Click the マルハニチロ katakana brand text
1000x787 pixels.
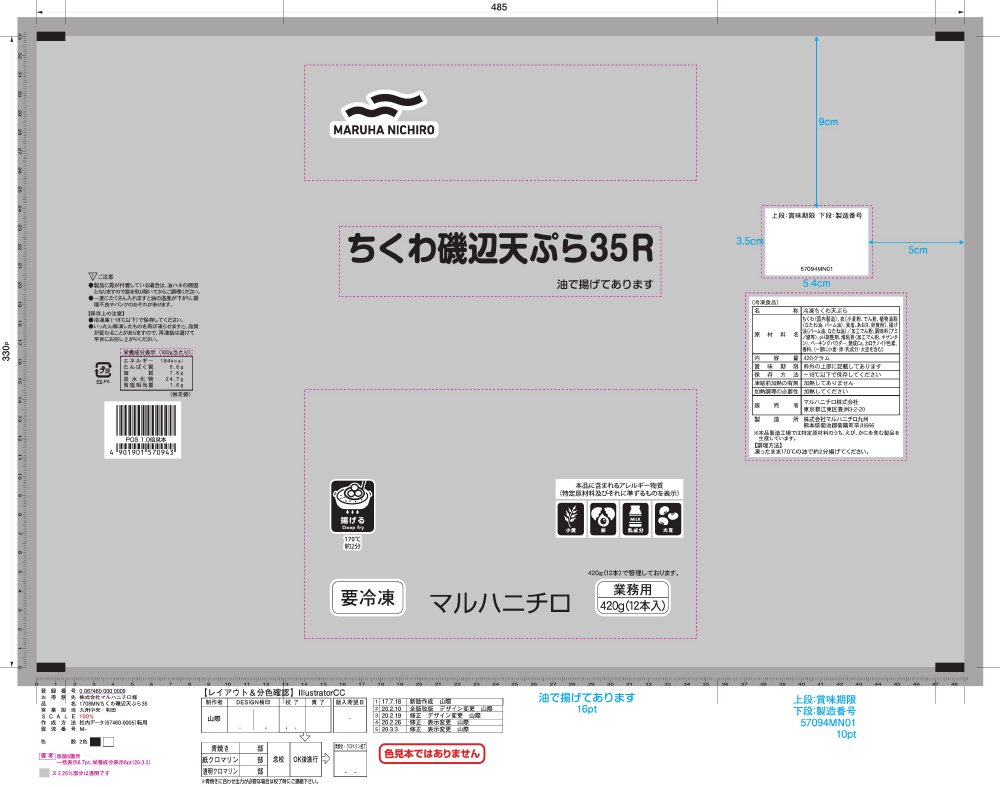(500, 603)
